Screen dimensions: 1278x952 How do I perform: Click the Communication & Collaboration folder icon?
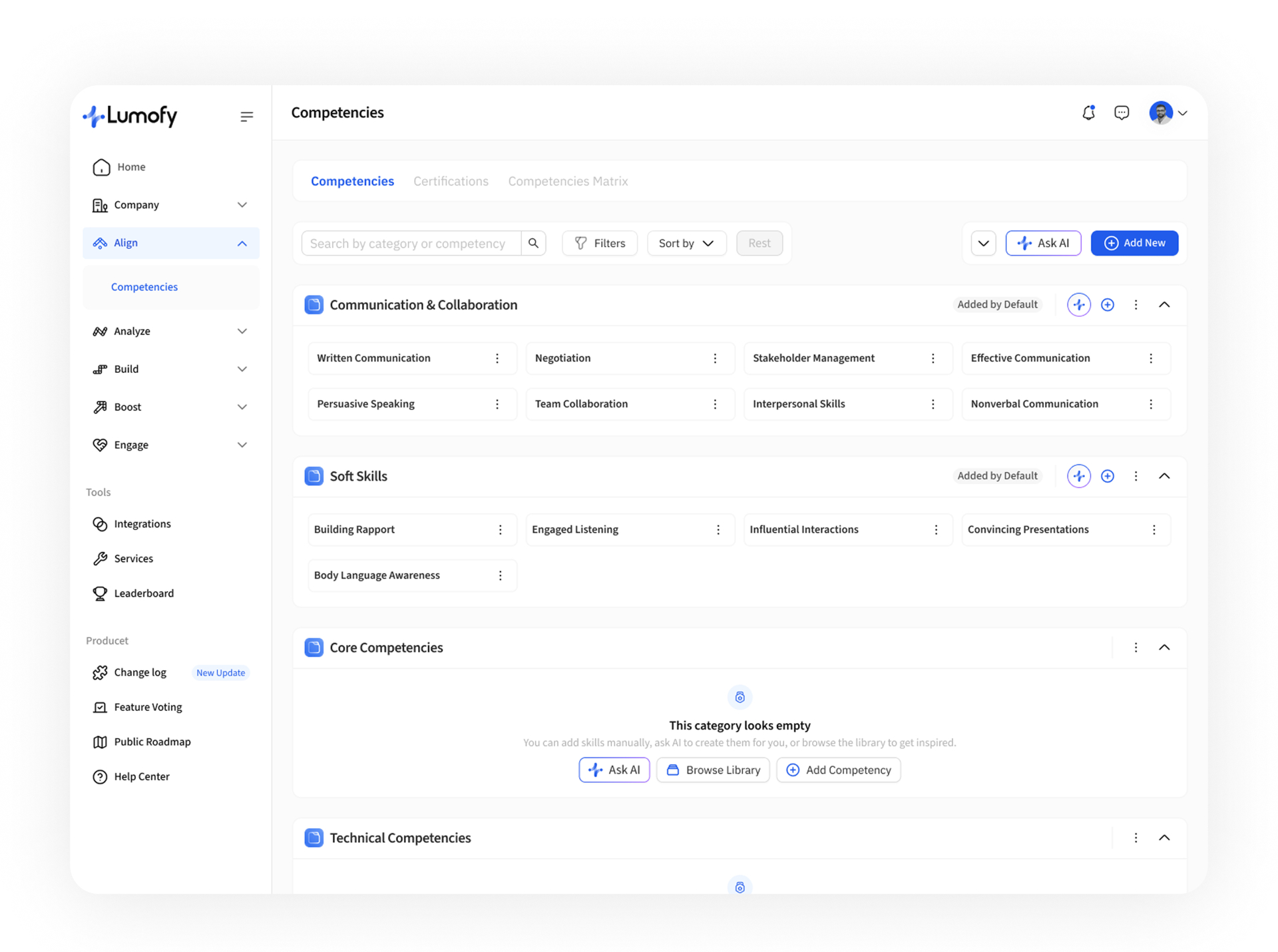click(x=314, y=304)
